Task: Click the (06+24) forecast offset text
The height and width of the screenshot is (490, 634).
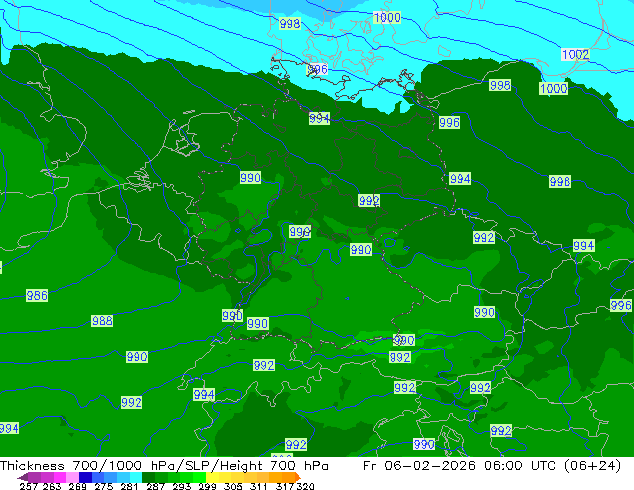Action: (592, 466)
